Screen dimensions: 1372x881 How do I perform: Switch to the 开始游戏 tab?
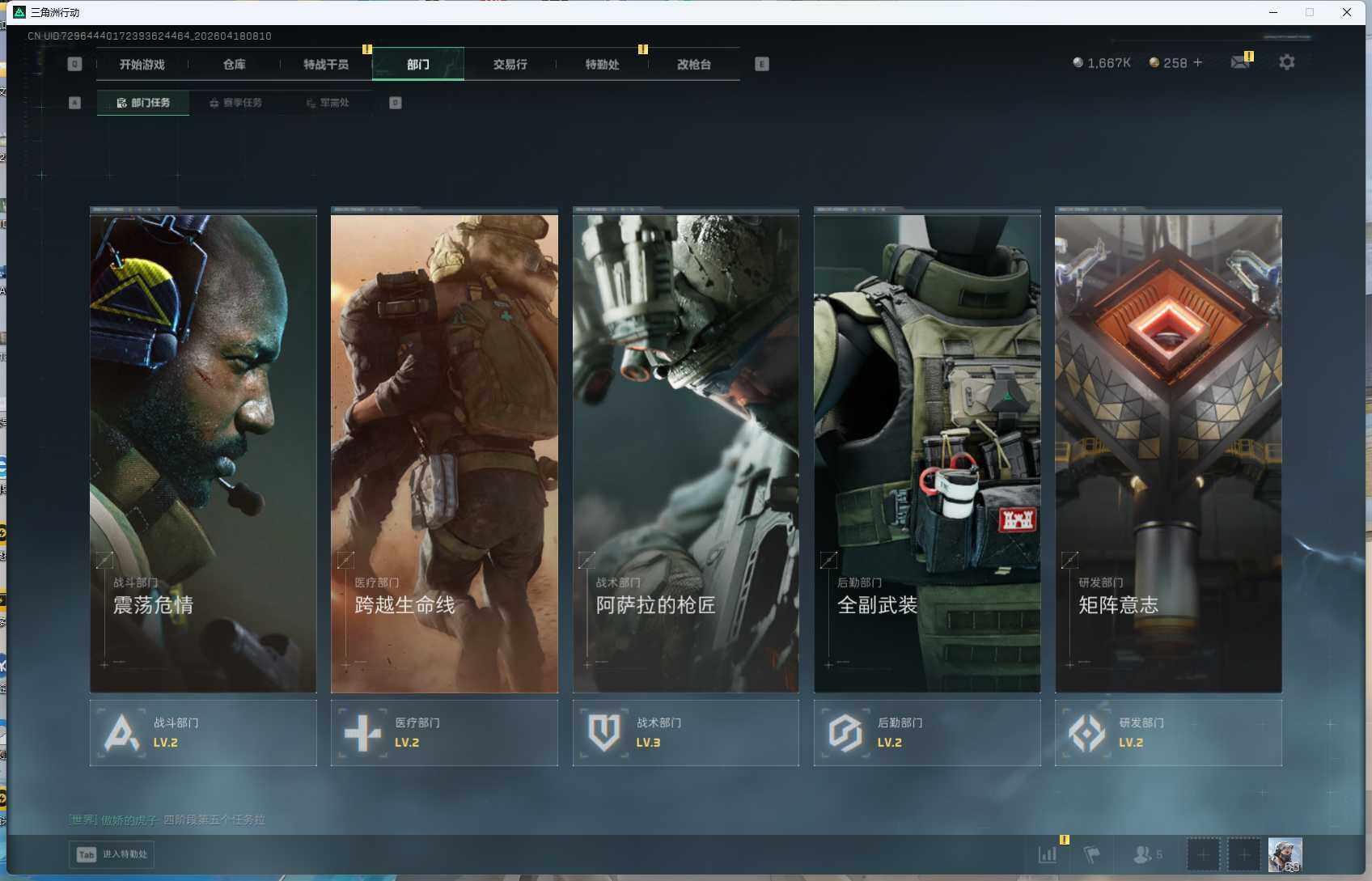(x=142, y=64)
